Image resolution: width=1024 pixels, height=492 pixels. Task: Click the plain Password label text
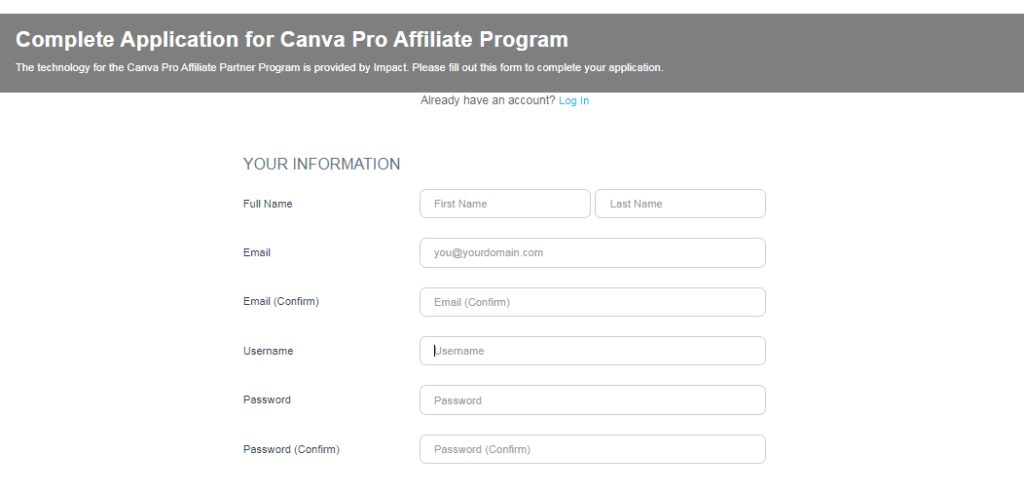pyautogui.click(x=267, y=400)
